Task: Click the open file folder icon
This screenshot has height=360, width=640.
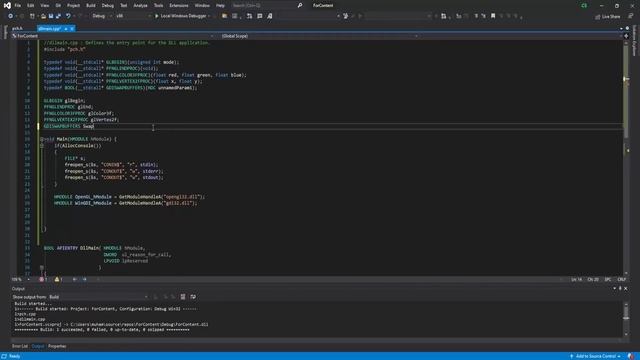Action: click(x=43, y=16)
